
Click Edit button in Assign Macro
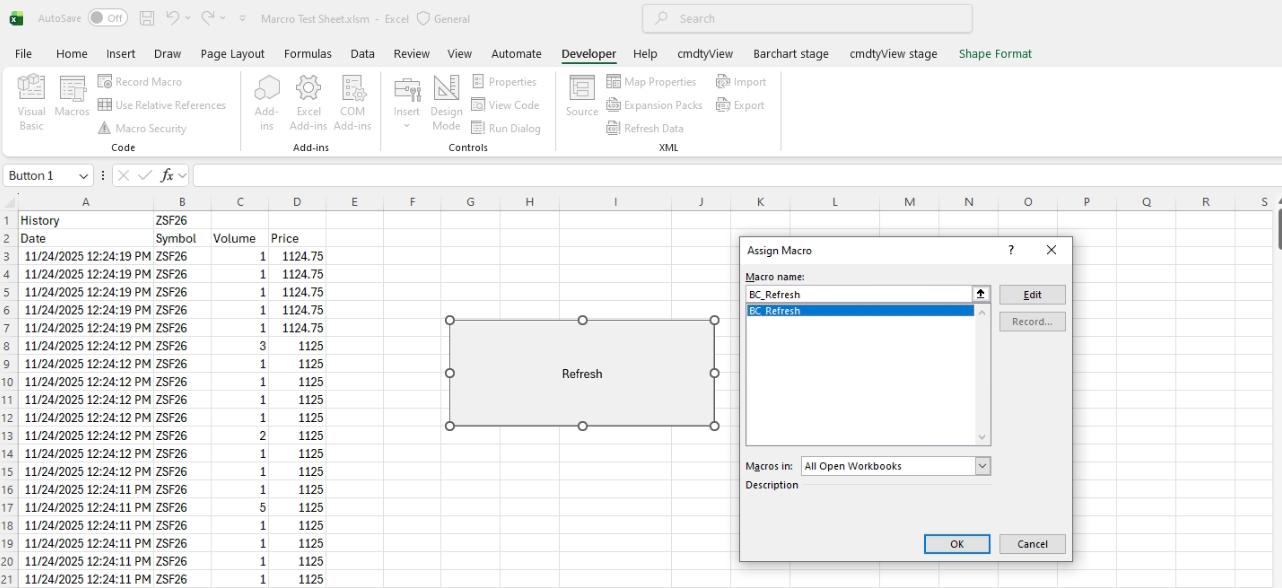1032,295
